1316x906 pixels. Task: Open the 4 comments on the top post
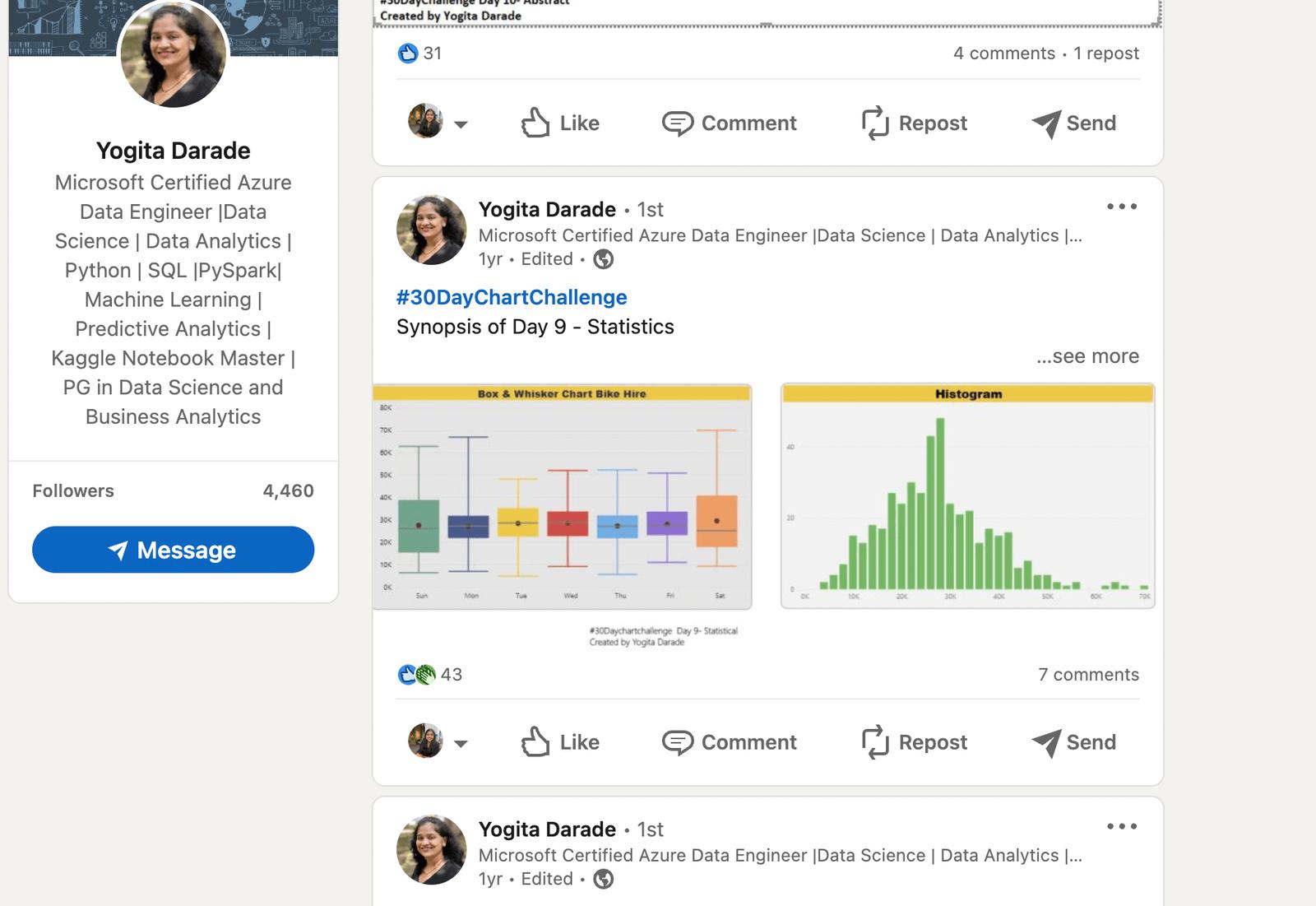[x=1003, y=53]
